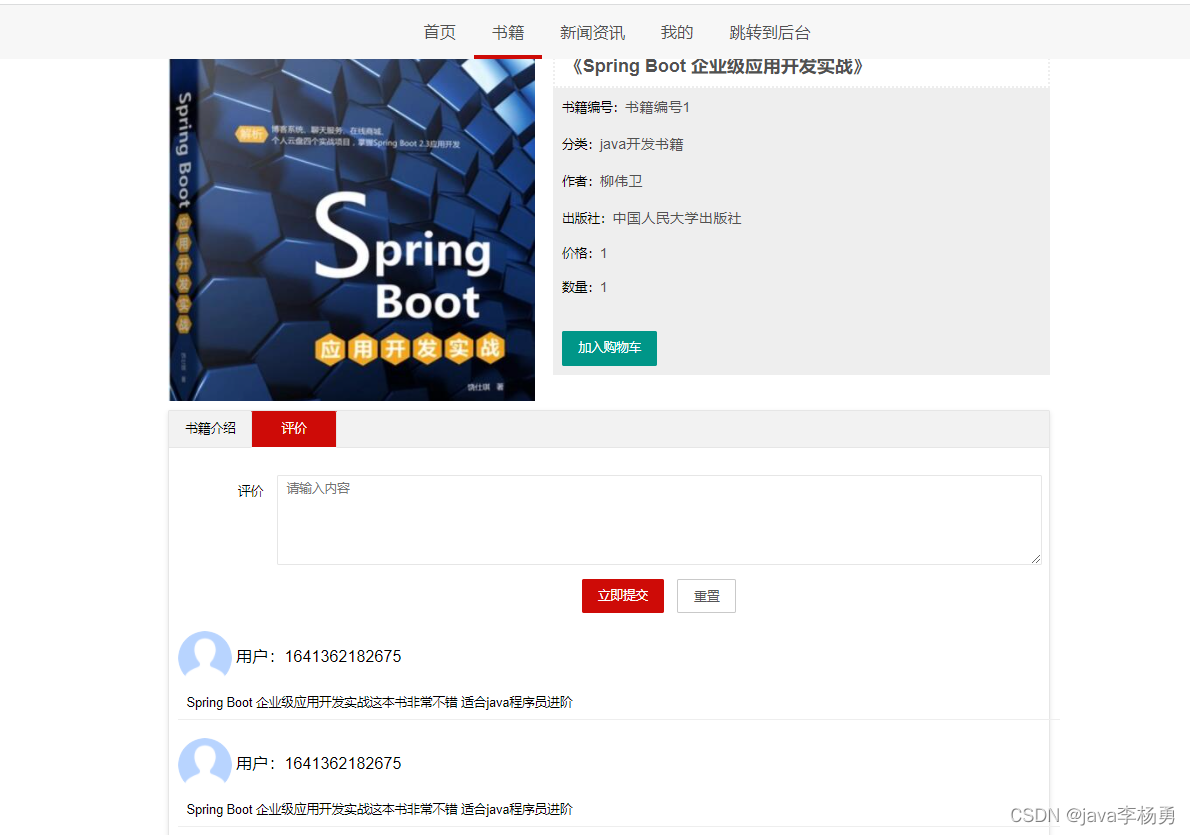This screenshot has height=835, width=1190.
Task: Click the Spring Boot book cover image
Action: 352,230
